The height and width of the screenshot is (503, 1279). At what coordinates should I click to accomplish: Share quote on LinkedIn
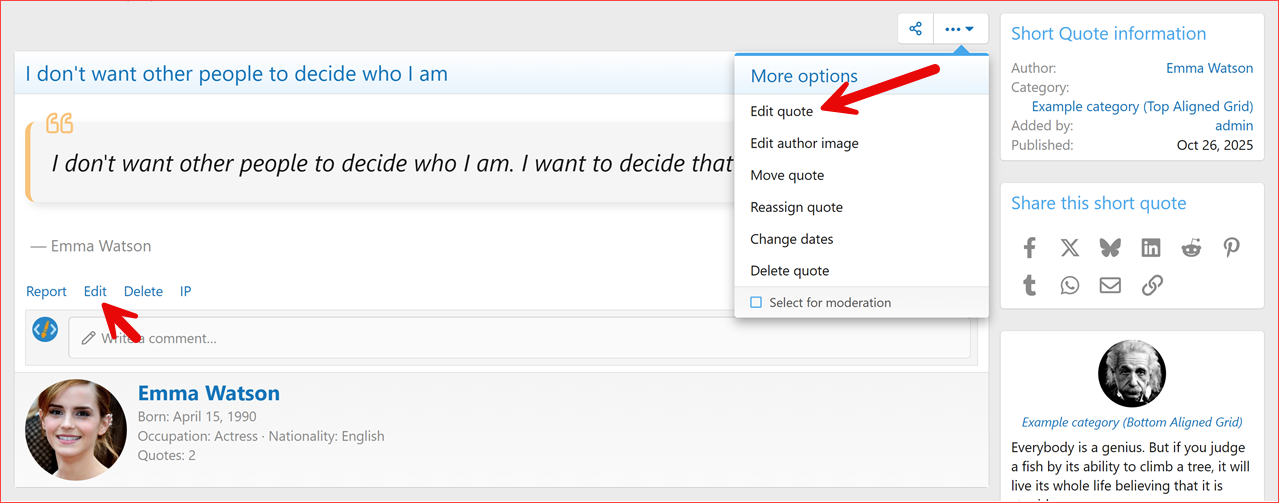pos(1151,248)
